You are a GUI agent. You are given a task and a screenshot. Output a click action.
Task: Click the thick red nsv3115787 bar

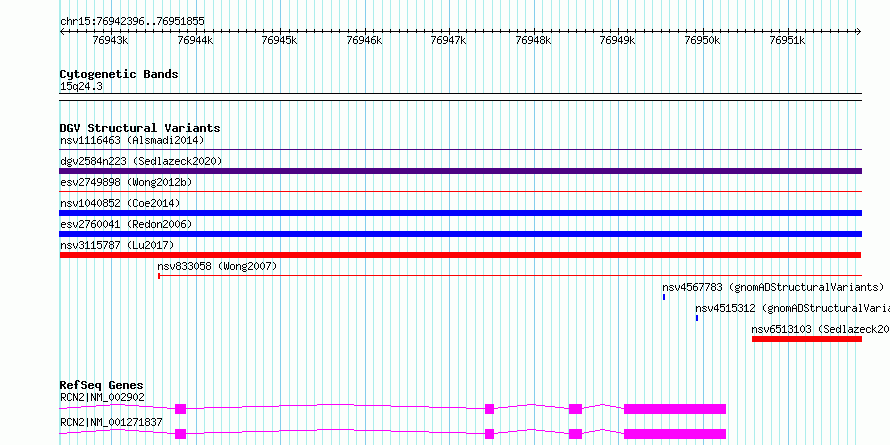point(460,255)
